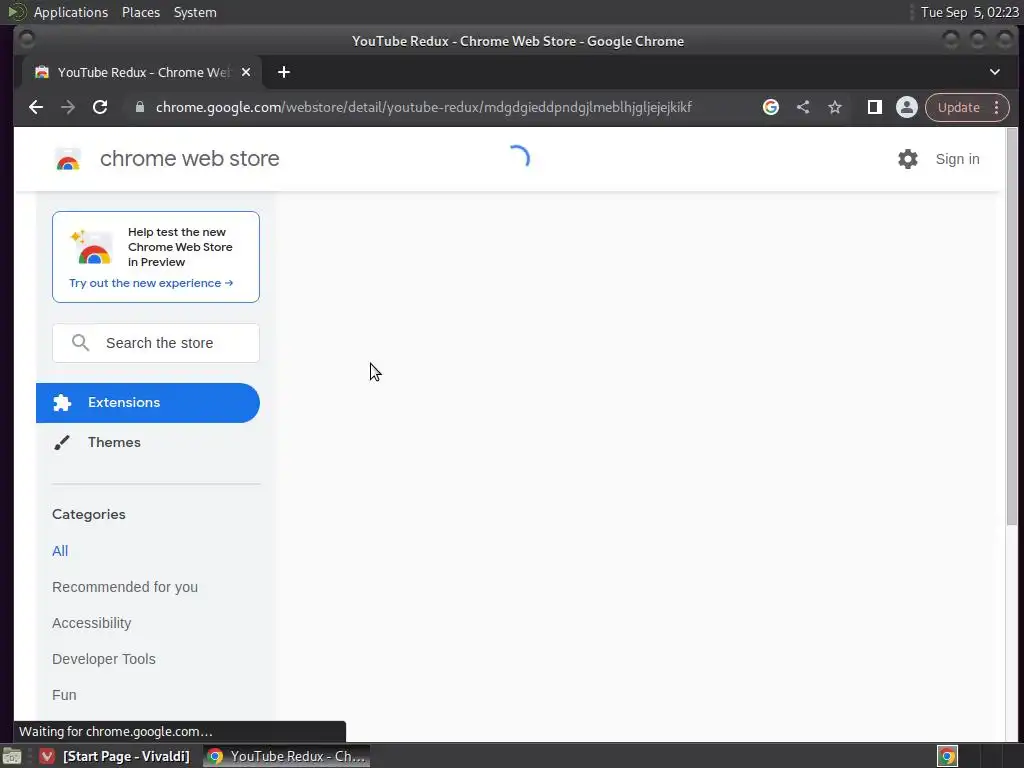Choose the 'All' category
Screen dimensions: 1024x768
tap(60, 551)
